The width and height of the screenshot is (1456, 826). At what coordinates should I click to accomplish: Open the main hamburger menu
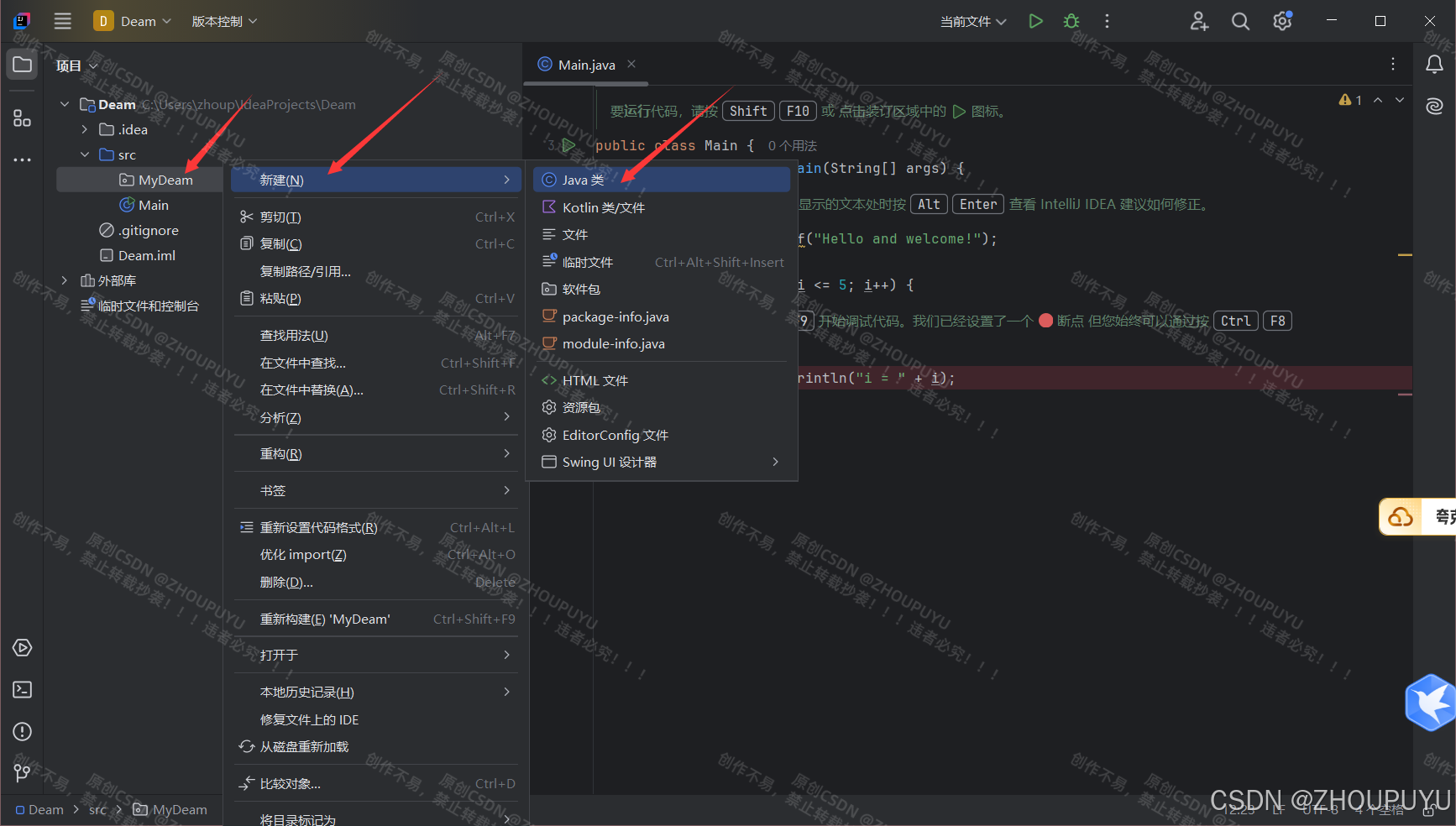[63, 21]
